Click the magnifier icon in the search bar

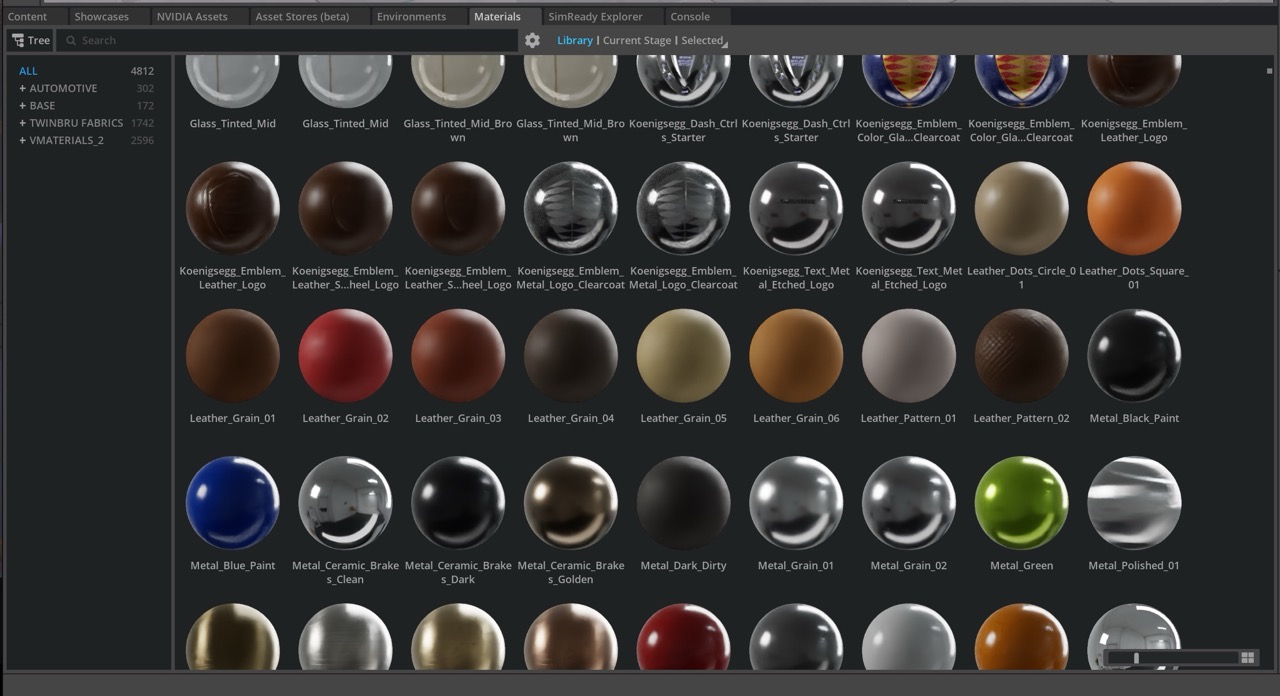pos(71,41)
